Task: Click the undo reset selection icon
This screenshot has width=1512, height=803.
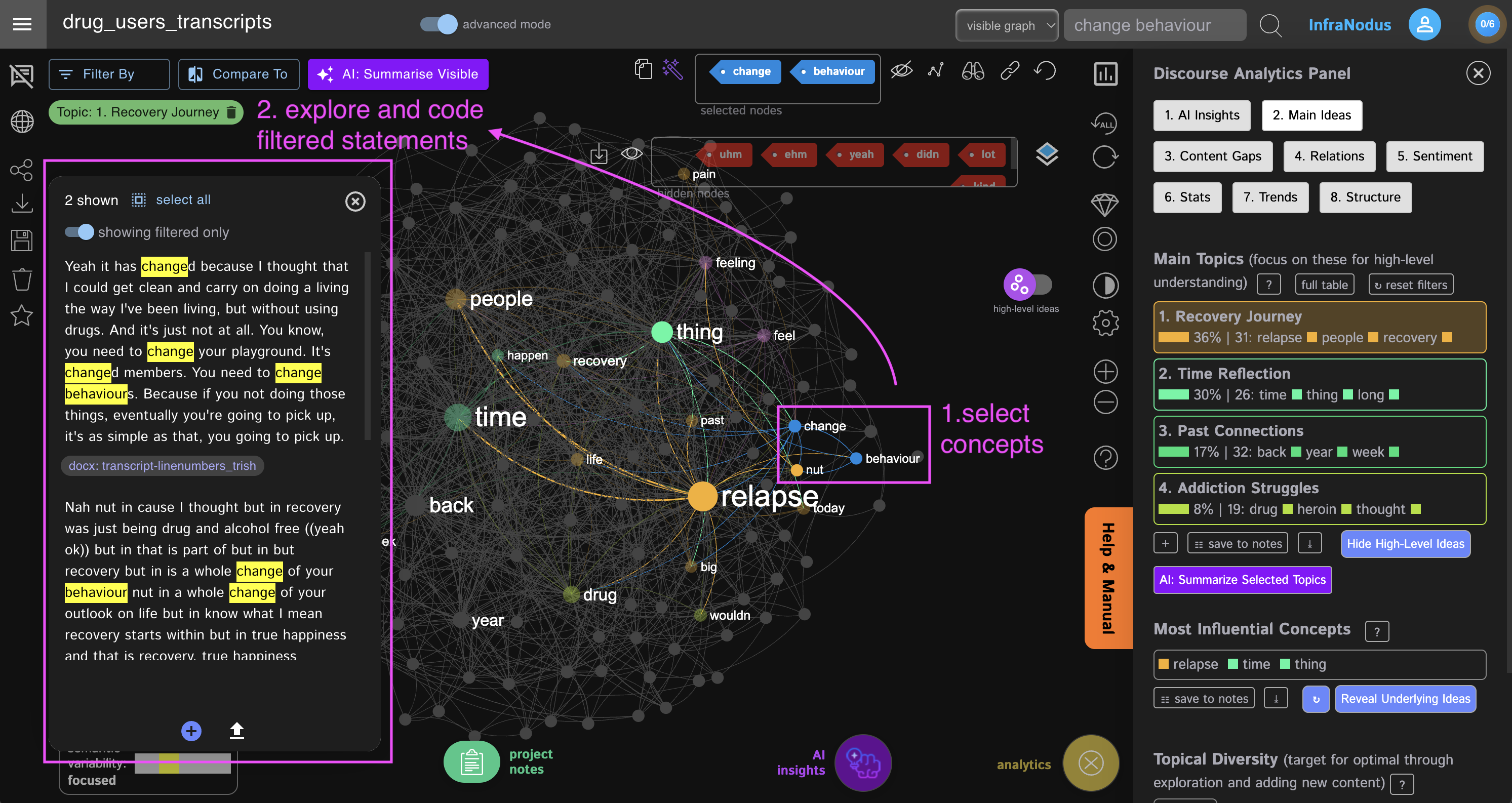Action: tap(1045, 70)
